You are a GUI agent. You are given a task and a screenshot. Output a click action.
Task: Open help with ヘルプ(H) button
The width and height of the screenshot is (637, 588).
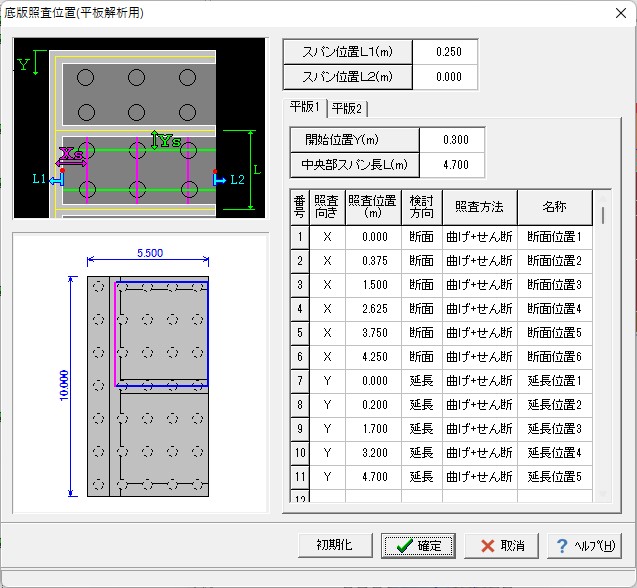click(585, 545)
